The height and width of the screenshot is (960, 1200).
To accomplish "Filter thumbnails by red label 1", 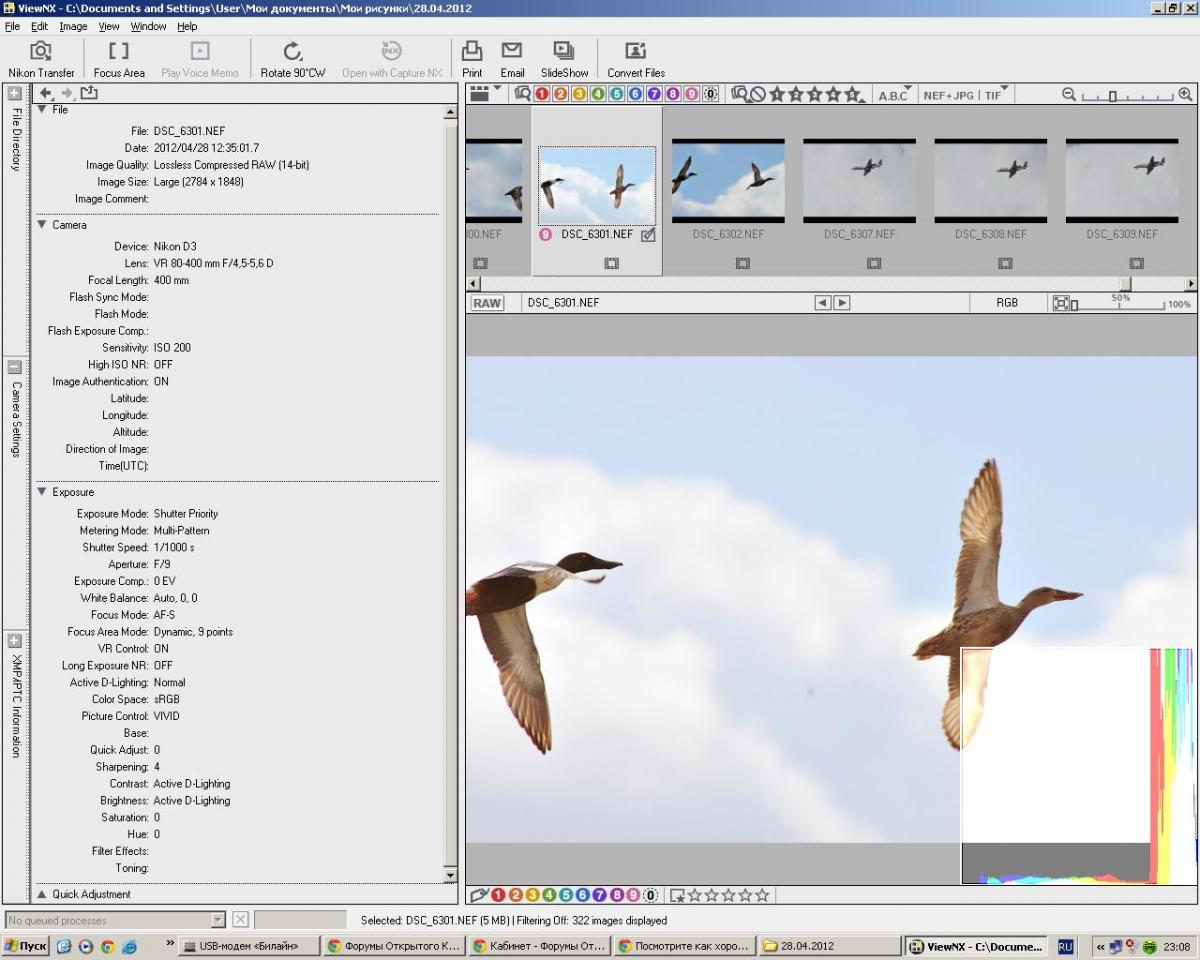I will pyautogui.click(x=541, y=94).
